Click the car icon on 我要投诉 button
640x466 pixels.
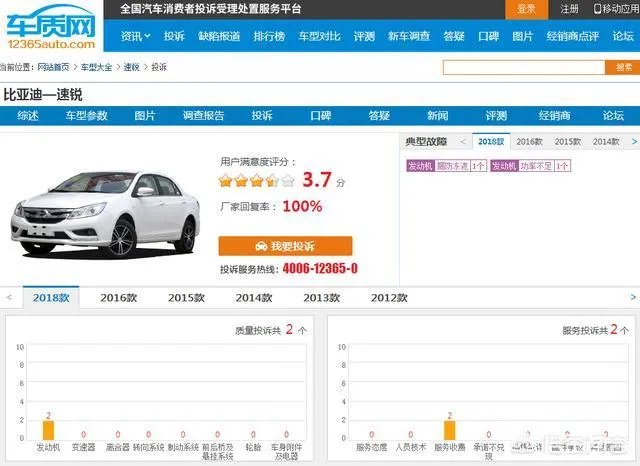(x=261, y=246)
